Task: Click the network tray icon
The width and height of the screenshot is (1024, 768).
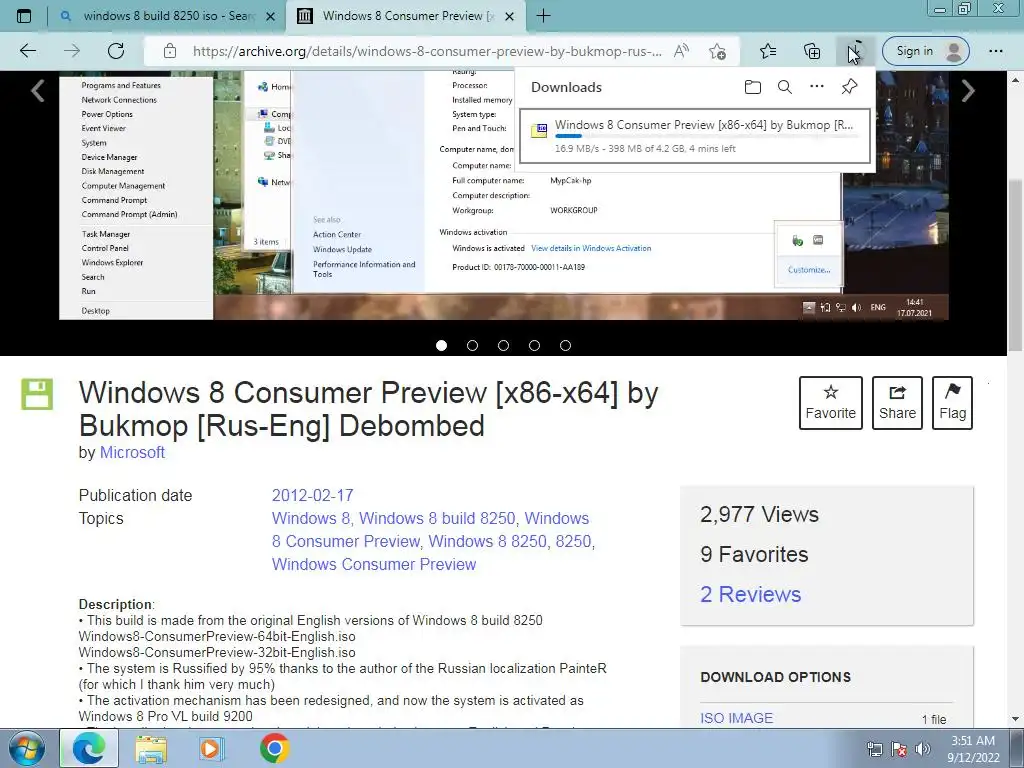Action: click(x=874, y=749)
